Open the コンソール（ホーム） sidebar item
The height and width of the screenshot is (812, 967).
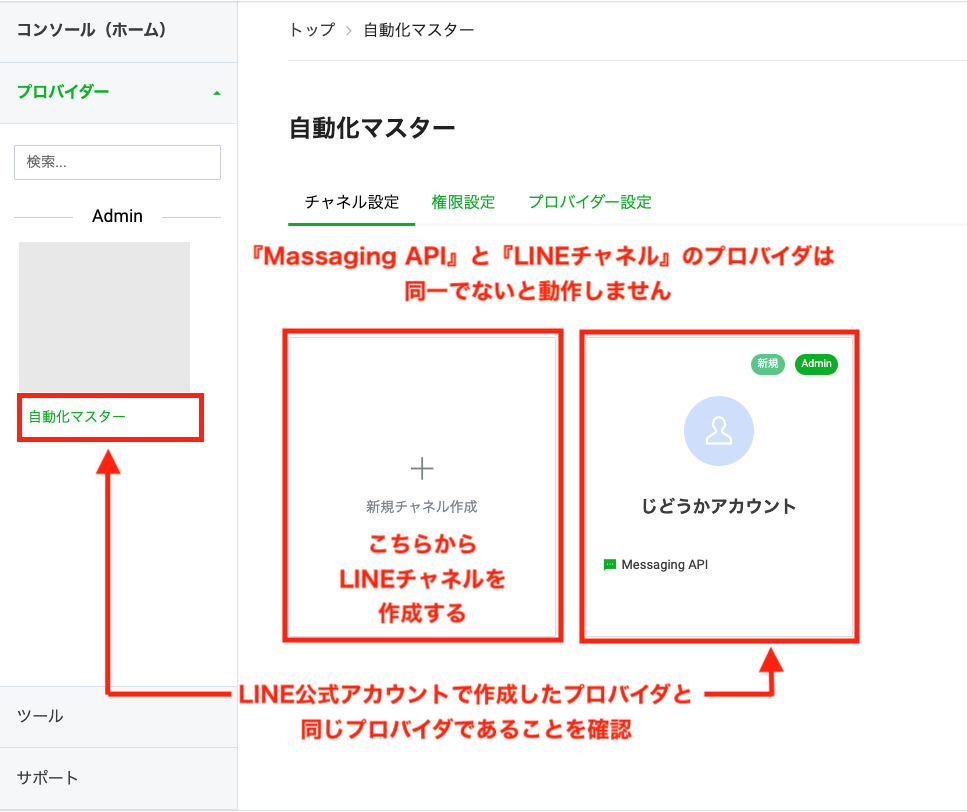tap(91, 30)
